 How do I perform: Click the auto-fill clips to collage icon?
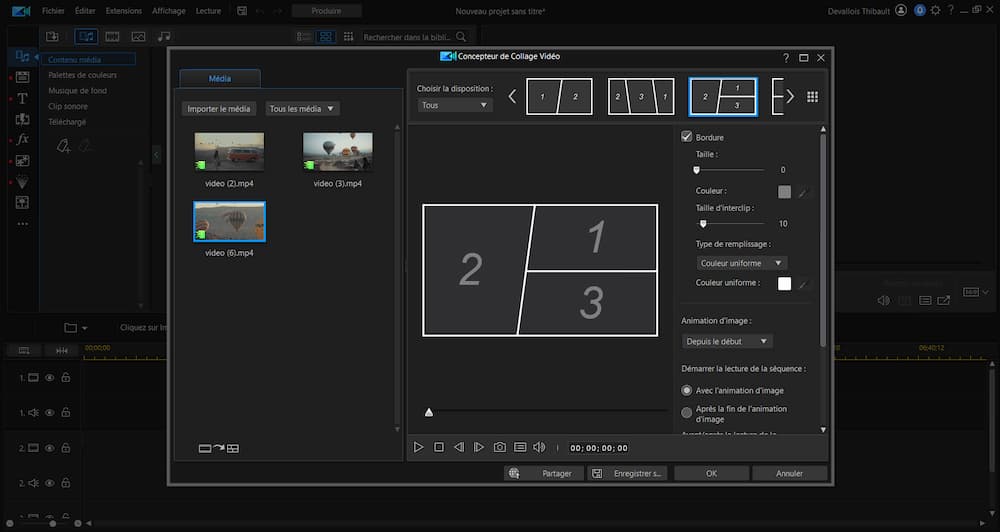point(219,448)
